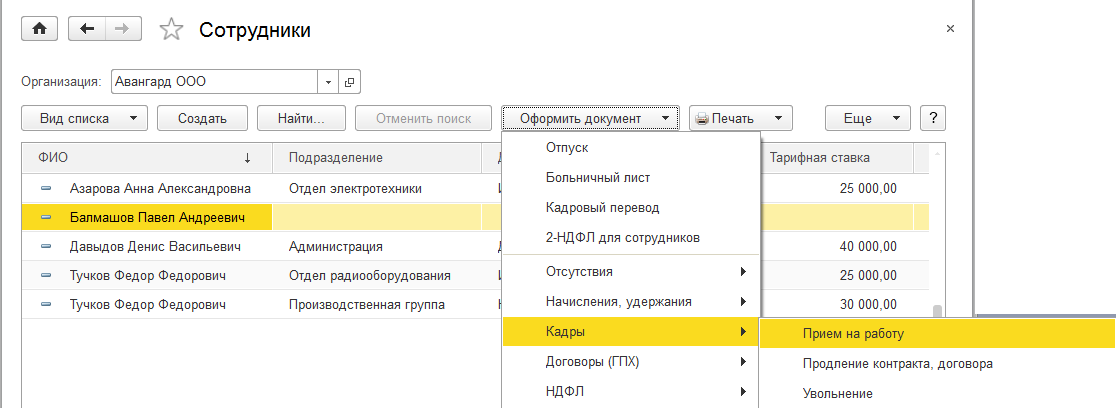Expand the Договоры (ГПХ) submenu
Image resolution: width=1116 pixels, height=408 pixels.
pyautogui.click(x=630, y=361)
